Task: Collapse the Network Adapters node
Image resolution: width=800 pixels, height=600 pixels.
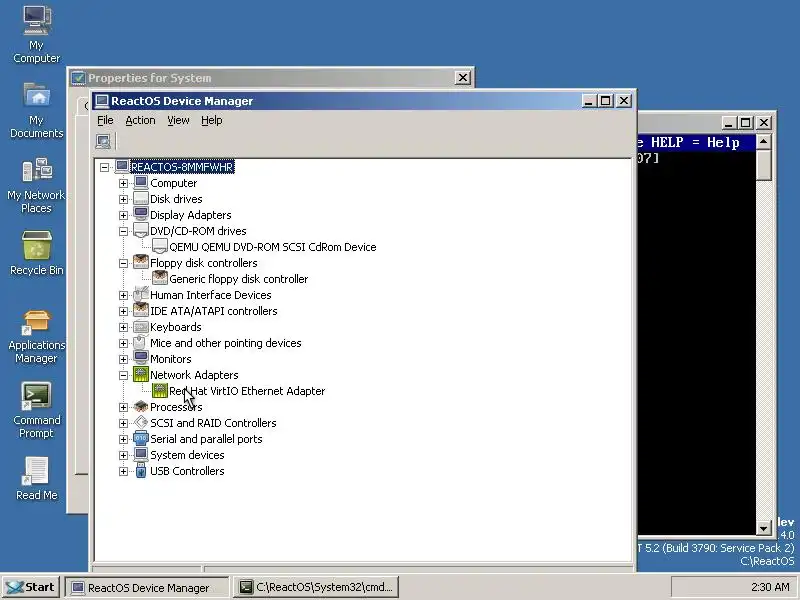Action: pos(123,375)
